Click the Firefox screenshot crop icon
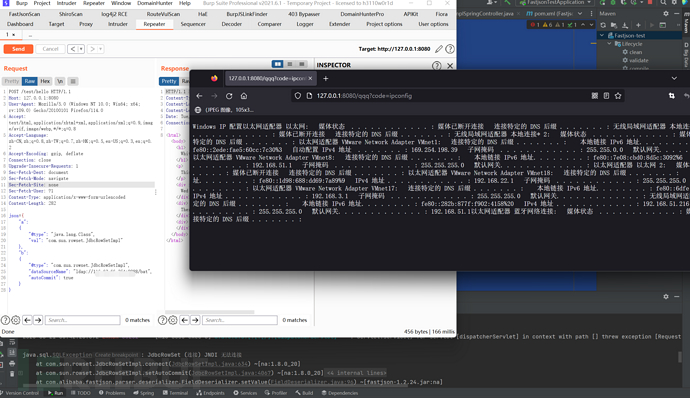690x398 pixels. [x=672, y=96]
